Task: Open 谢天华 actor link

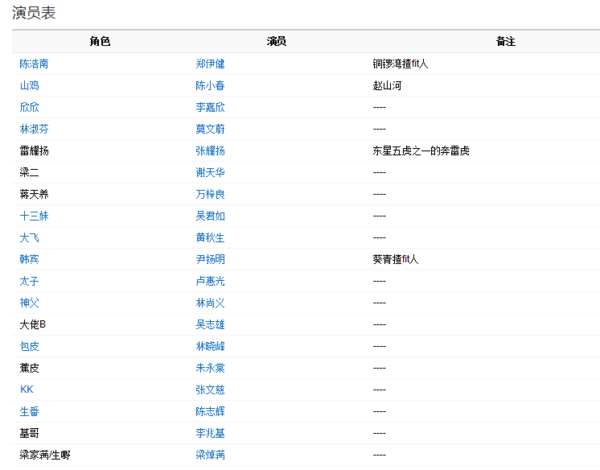Action: pos(210,173)
